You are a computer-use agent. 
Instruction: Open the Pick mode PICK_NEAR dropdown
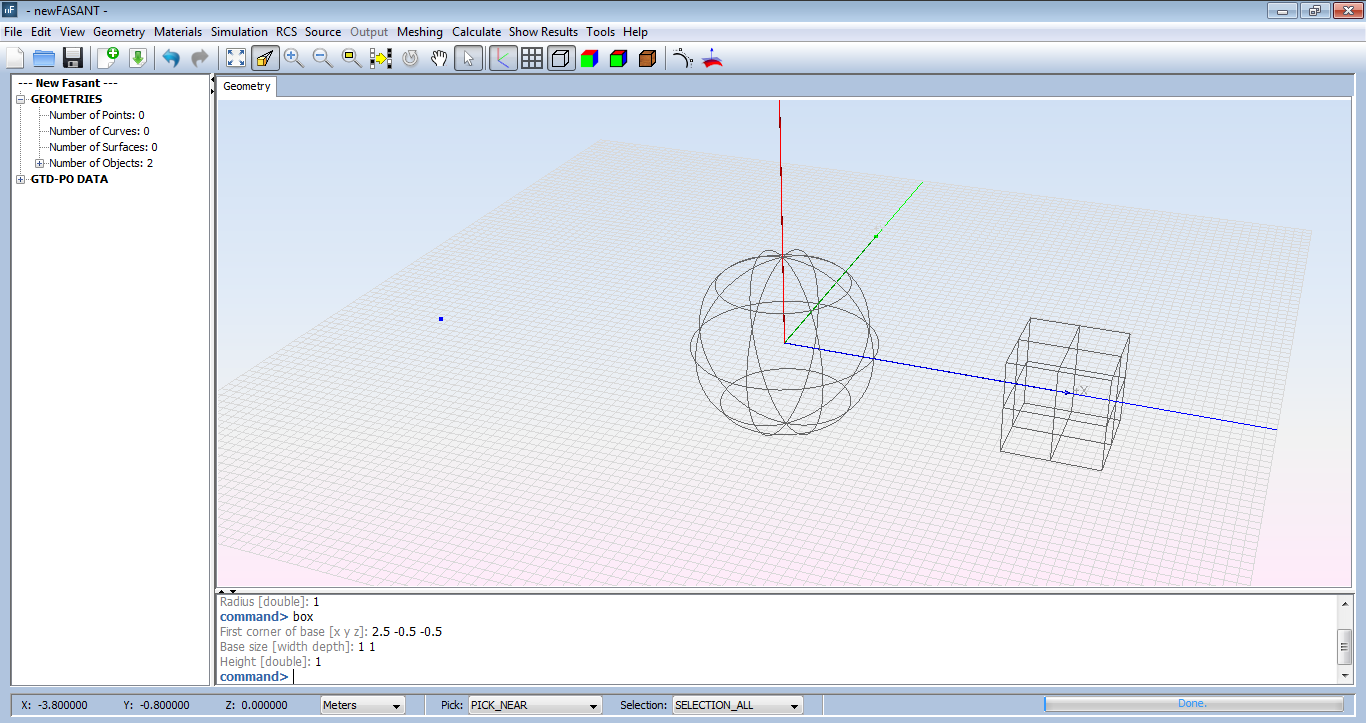(x=534, y=705)
